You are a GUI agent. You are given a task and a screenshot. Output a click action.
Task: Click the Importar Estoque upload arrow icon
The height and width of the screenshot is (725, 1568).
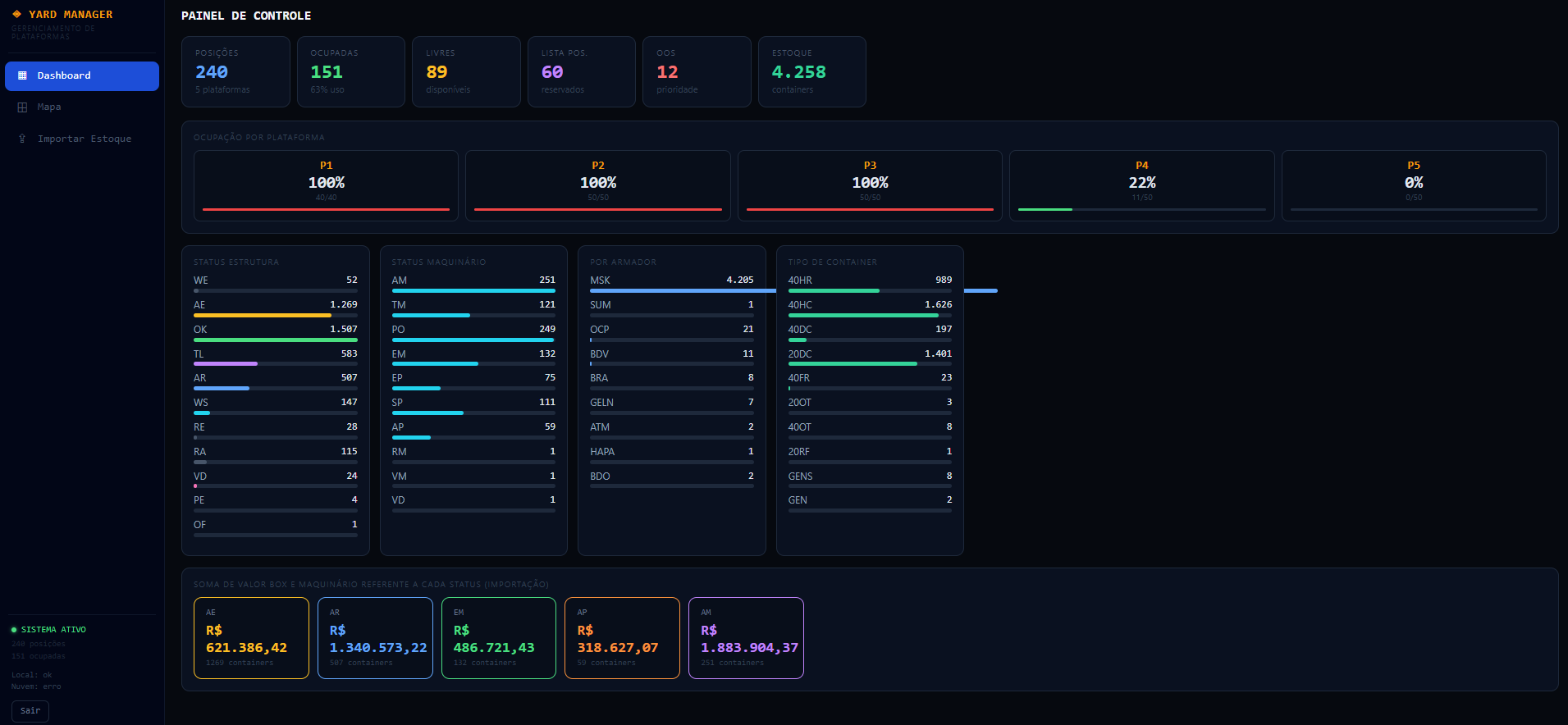(22, 139)
